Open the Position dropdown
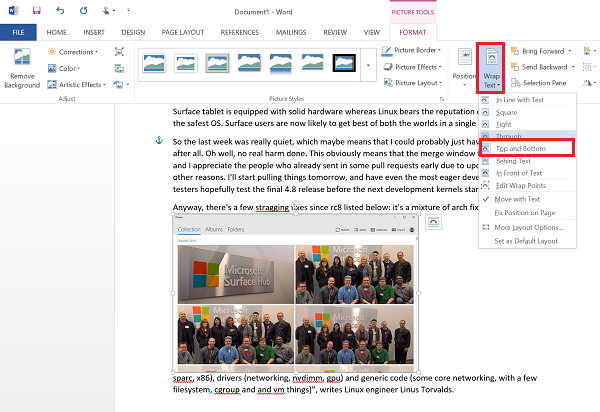 [464, 68]
